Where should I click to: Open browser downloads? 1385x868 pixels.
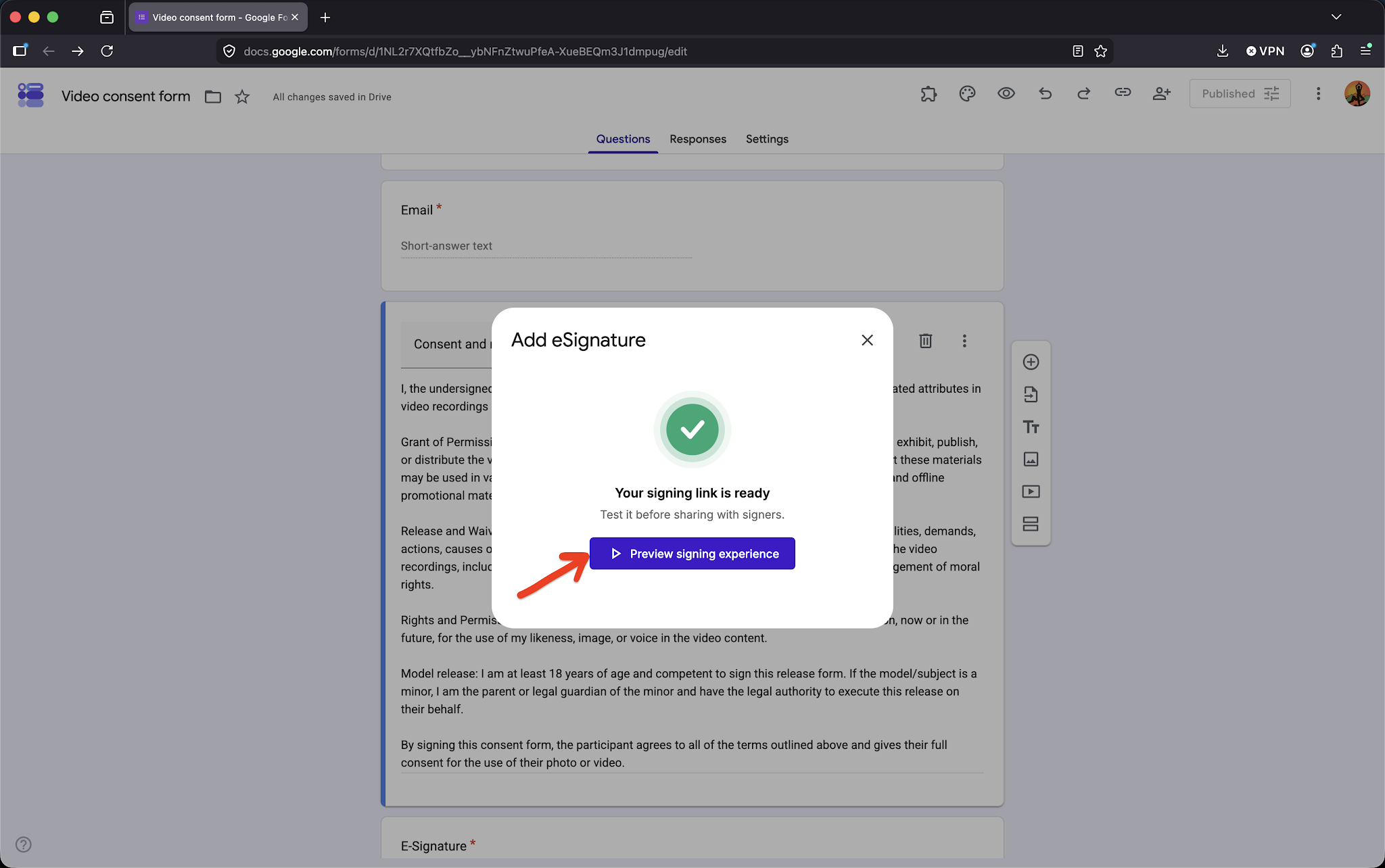[x=1223, y=51]
